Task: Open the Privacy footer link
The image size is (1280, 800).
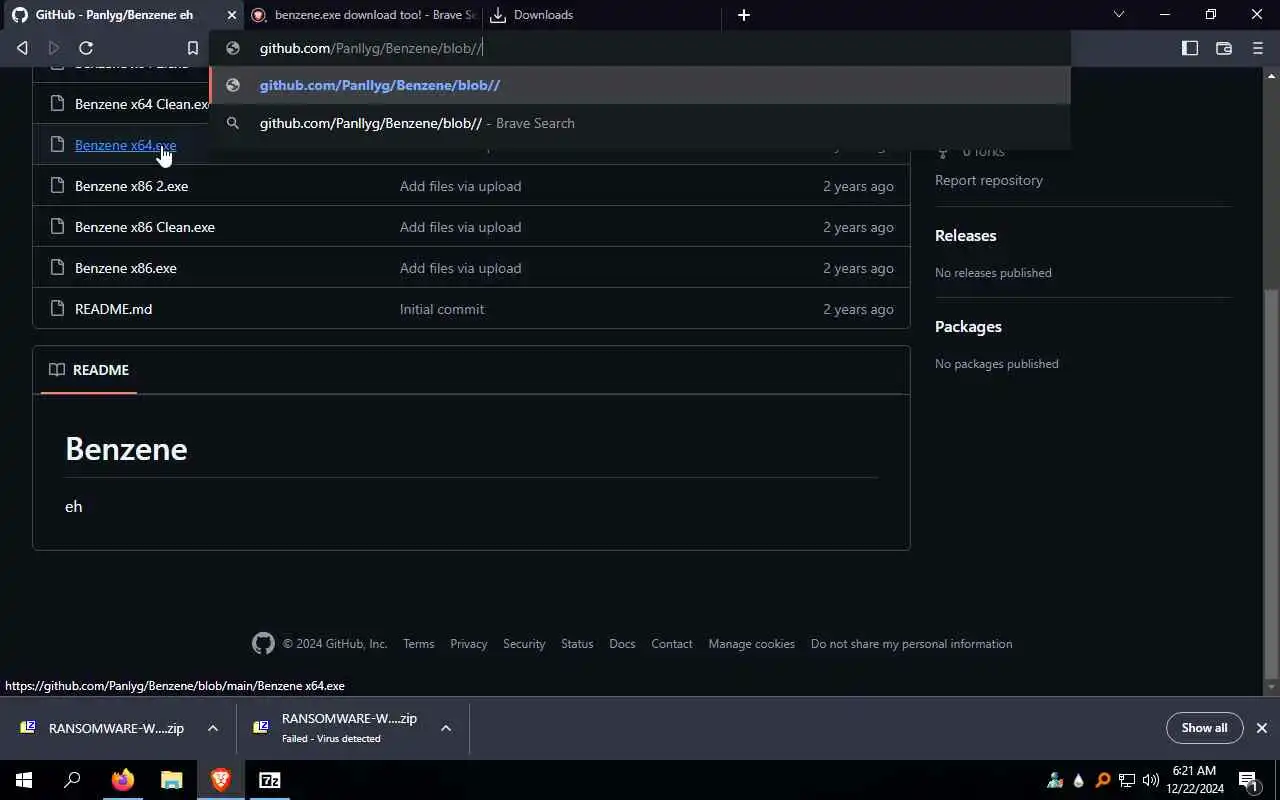Action: tap(468, 644)
